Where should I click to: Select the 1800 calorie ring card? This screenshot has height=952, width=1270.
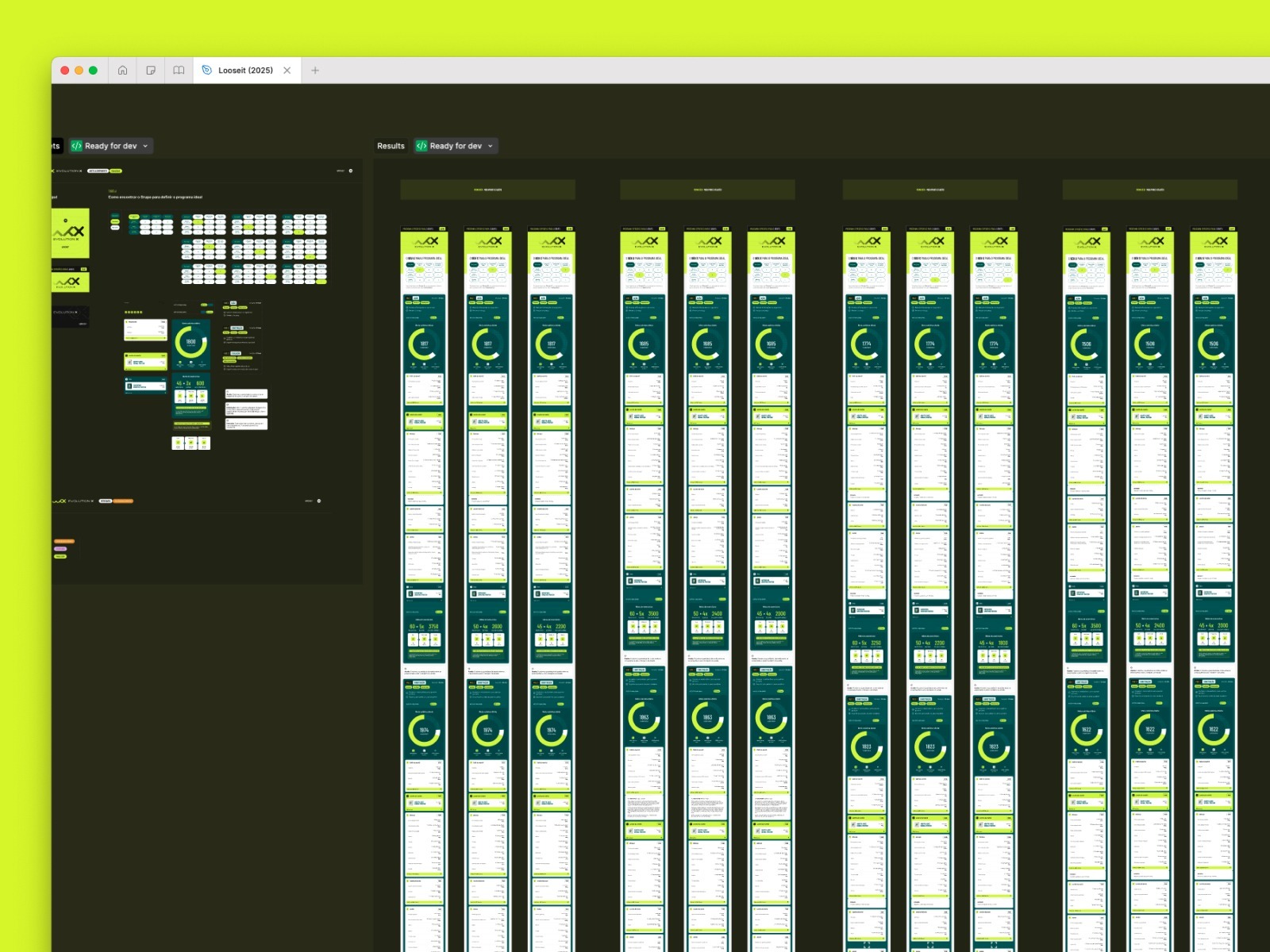point(190,344)
